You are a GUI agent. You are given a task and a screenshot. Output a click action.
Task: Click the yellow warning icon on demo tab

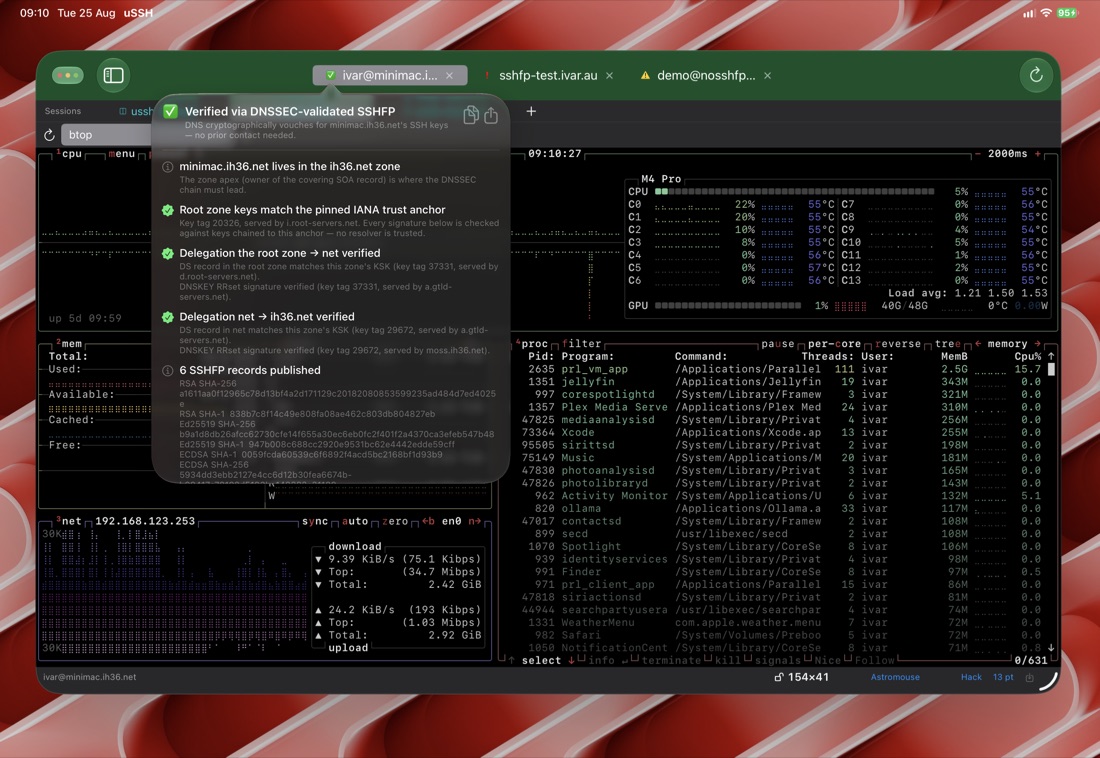[645, 75]
